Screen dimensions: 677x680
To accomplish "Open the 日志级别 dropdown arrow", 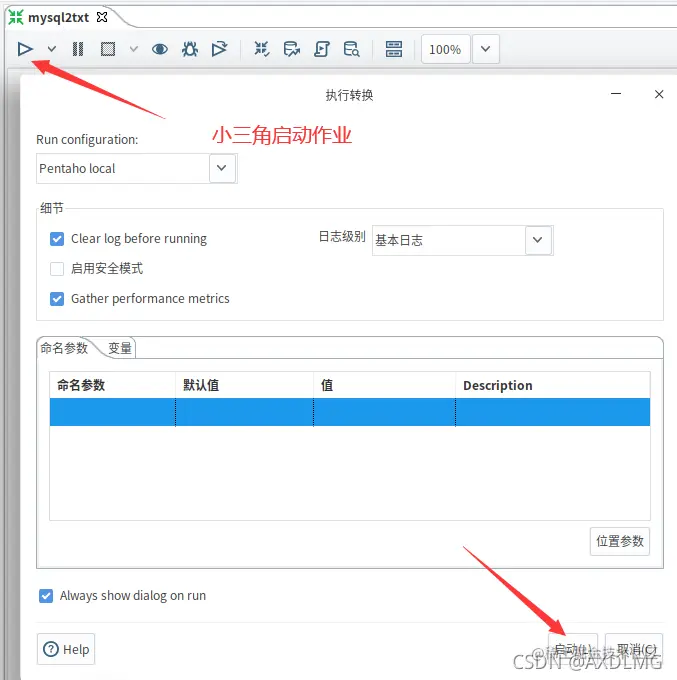I will (x=538, y=240).
